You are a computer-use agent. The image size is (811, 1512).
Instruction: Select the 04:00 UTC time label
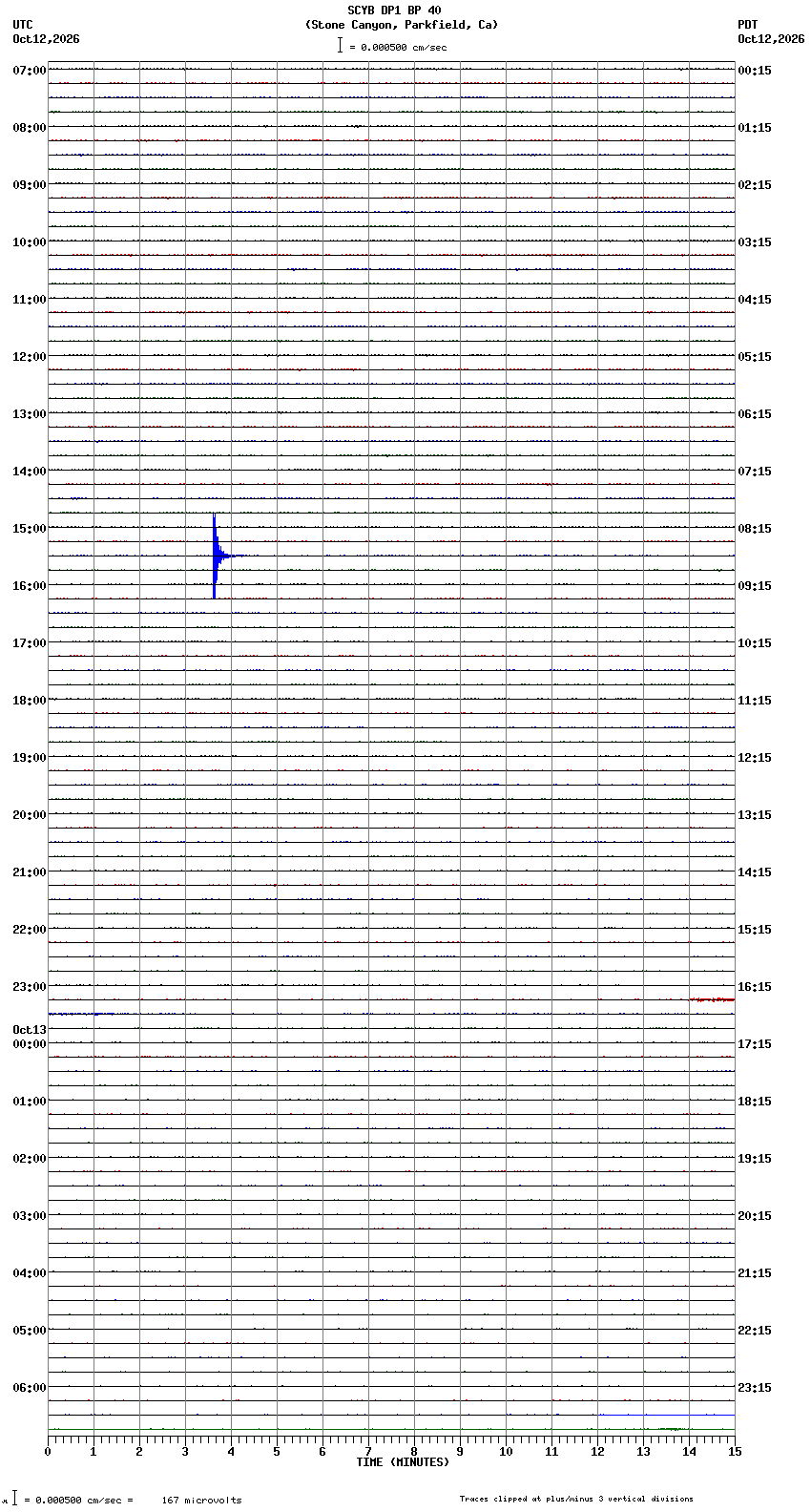pyautogui.click(x=30, y=1273)
